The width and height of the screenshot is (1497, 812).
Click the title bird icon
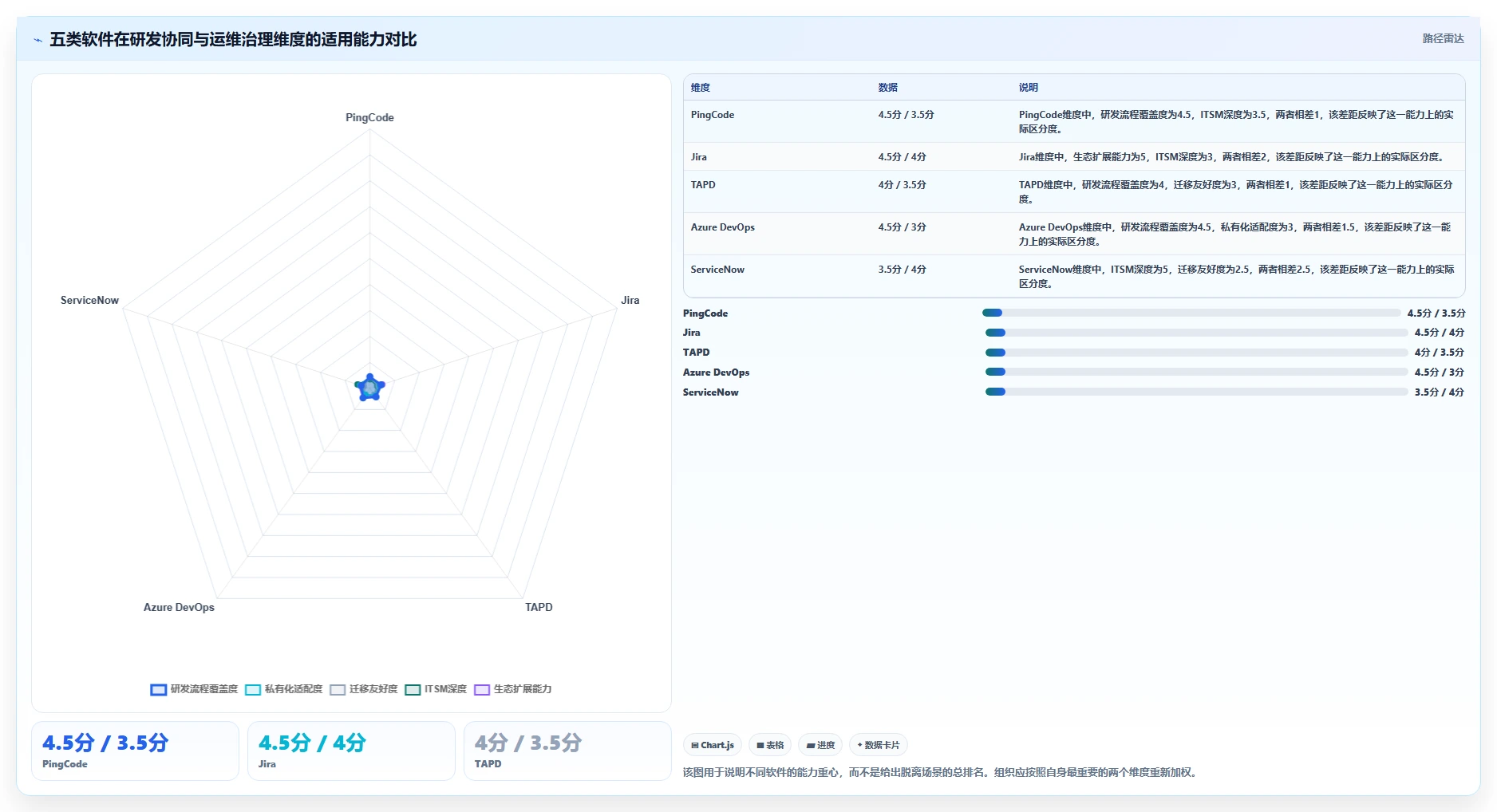coord(38,40)
